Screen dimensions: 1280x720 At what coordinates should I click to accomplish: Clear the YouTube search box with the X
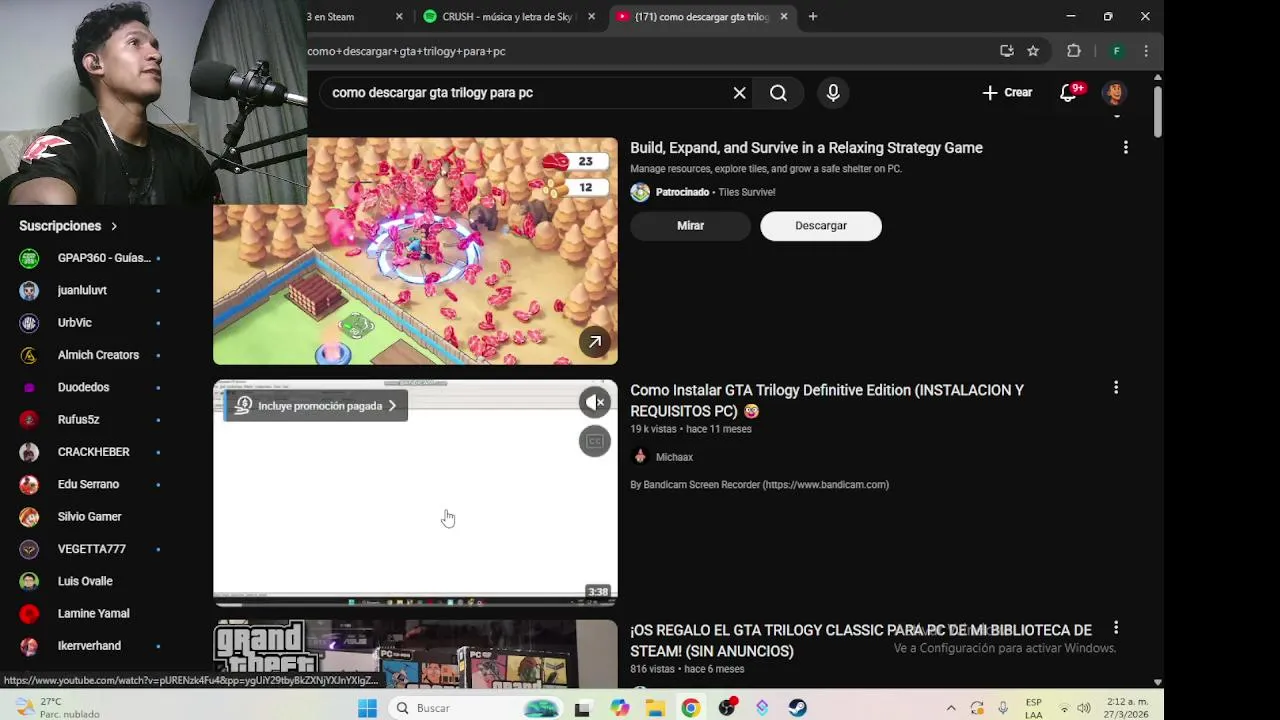tap(739, 93)
